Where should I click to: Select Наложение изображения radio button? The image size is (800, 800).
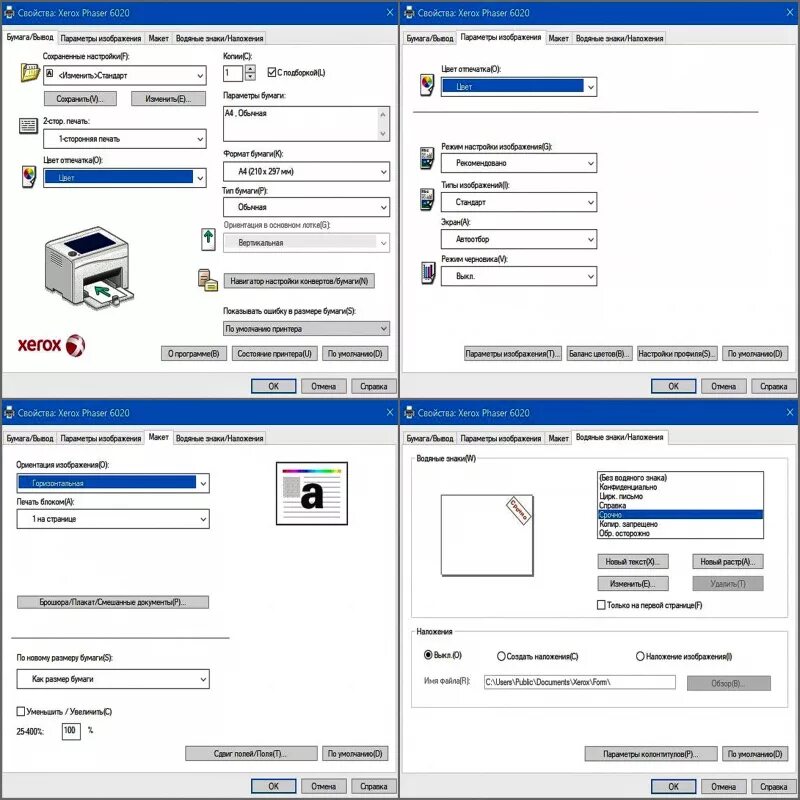[640, 656]
